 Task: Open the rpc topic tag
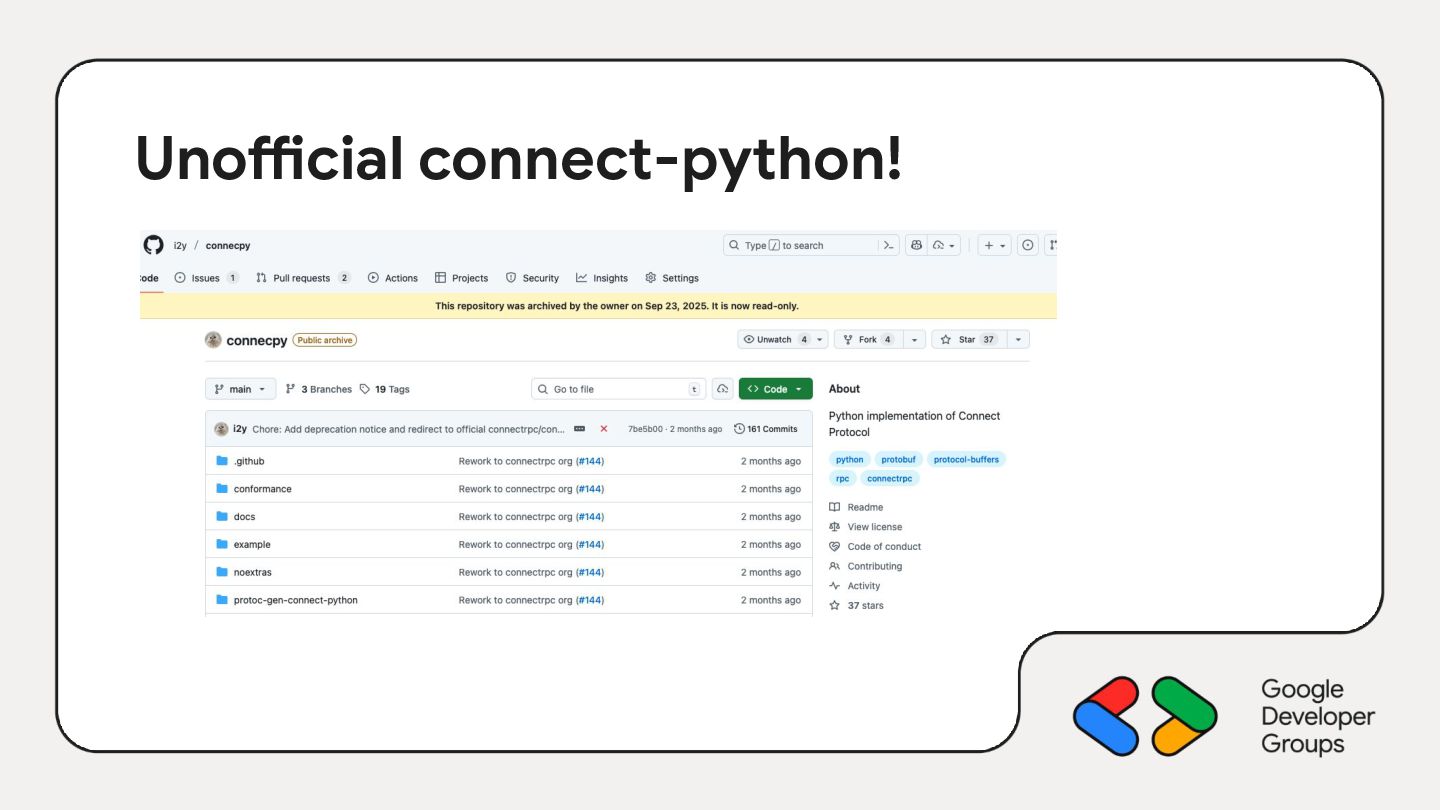(x=842, y=478)
